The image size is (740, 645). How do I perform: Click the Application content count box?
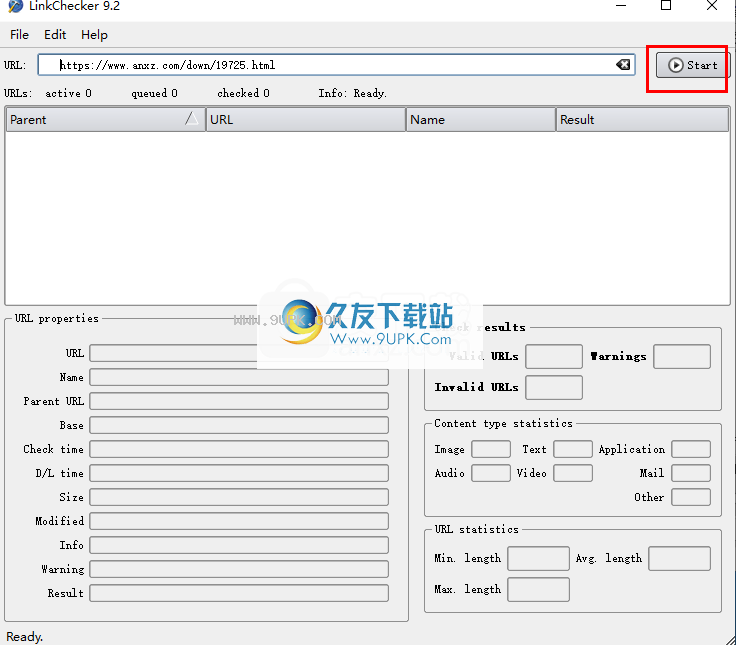coord(691,449)
